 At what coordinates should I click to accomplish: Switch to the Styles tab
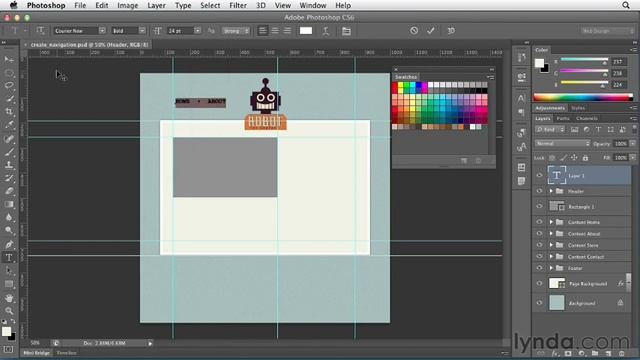(x=578, y=108)
